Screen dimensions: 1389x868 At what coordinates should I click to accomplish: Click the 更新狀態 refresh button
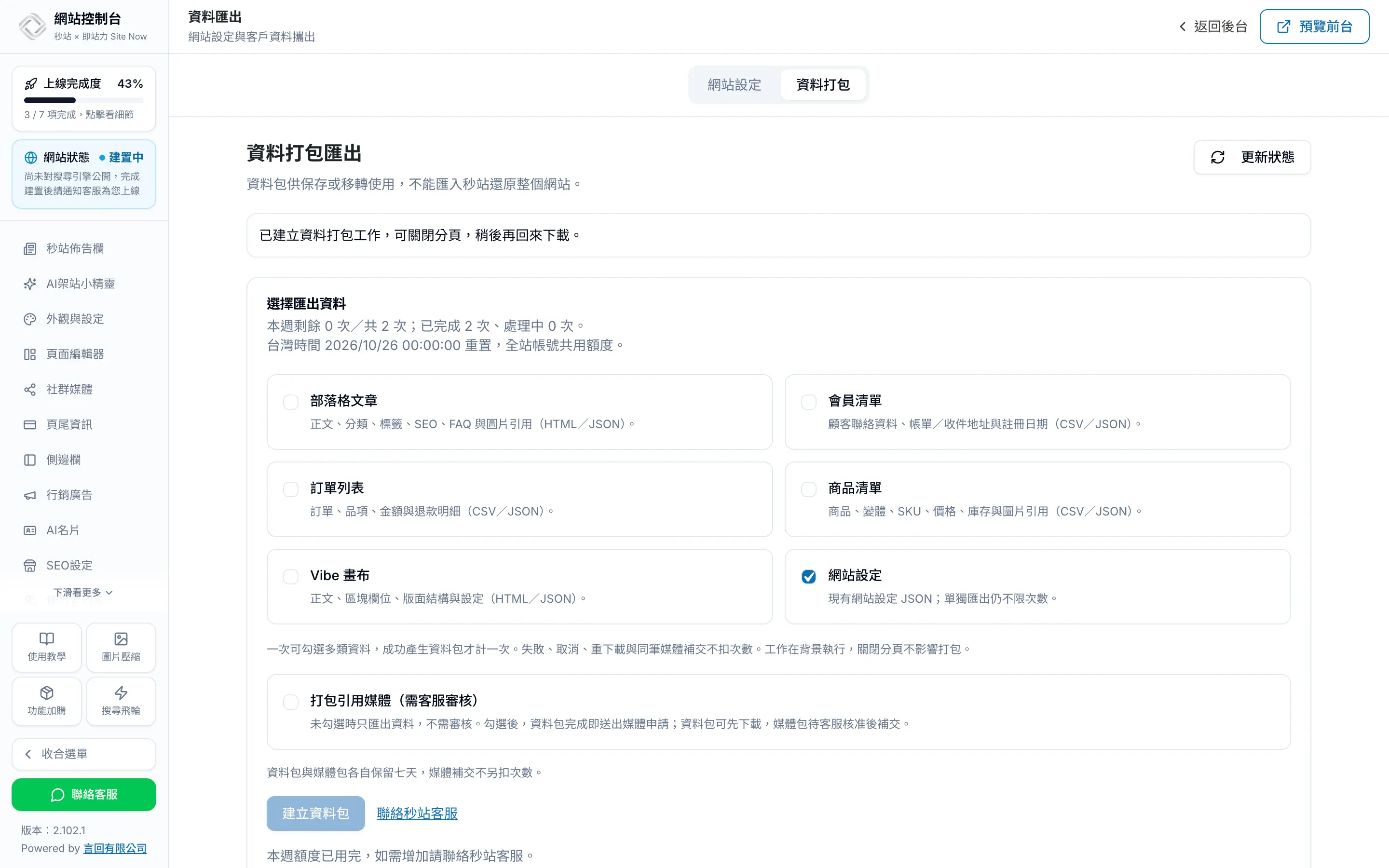1253,157
